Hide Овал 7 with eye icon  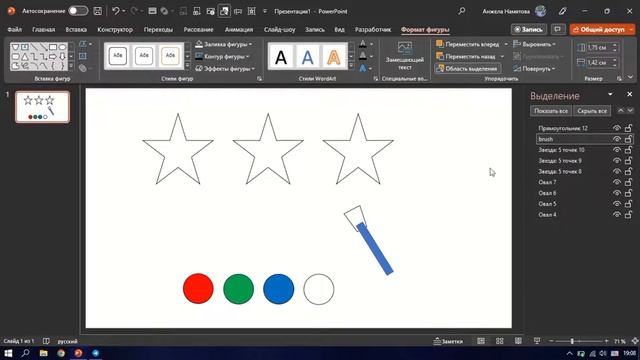pyautogui.click(x=616, y=182)
